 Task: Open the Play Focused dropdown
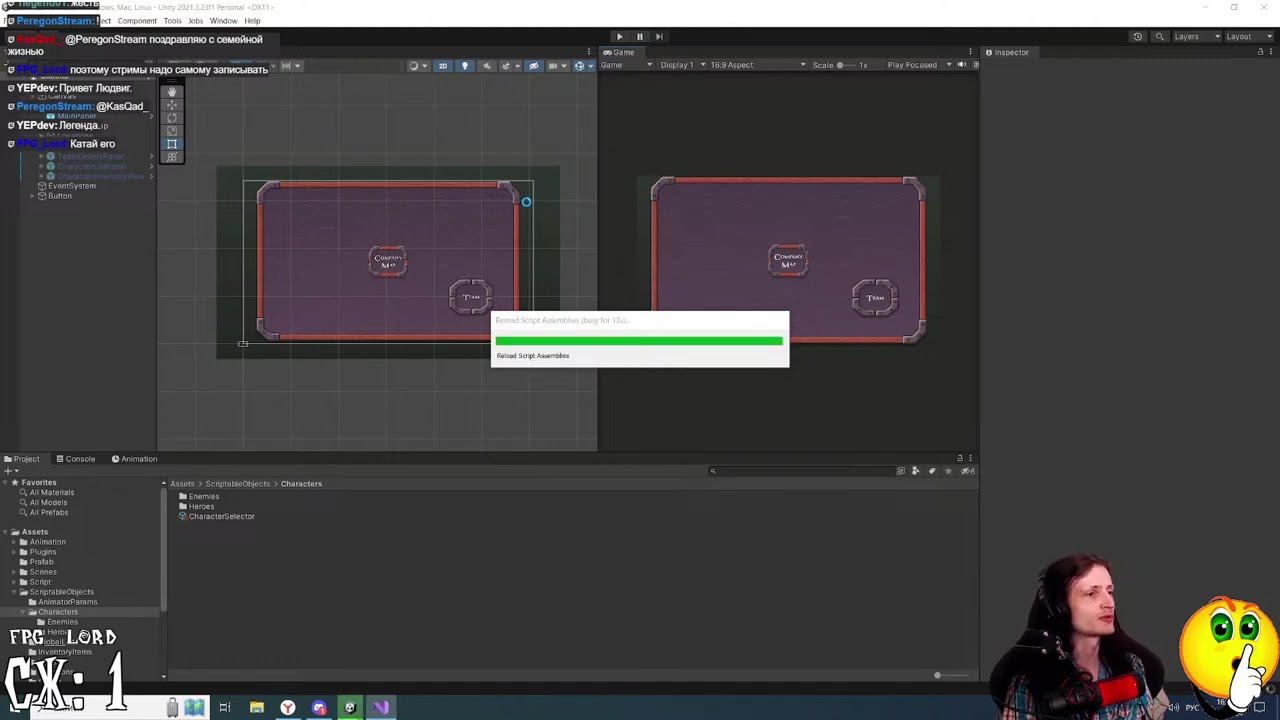click(920, 65)
